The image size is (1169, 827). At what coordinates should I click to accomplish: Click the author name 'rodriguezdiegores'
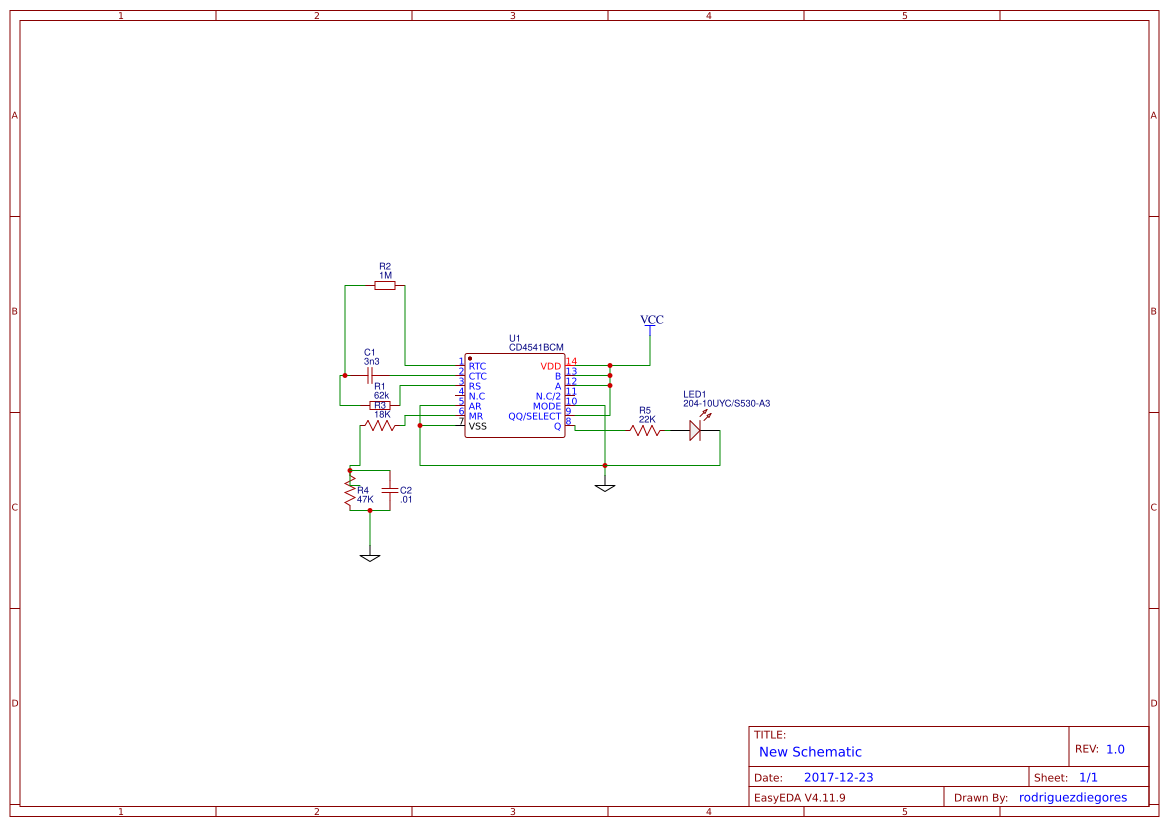tap(1073, 797)
